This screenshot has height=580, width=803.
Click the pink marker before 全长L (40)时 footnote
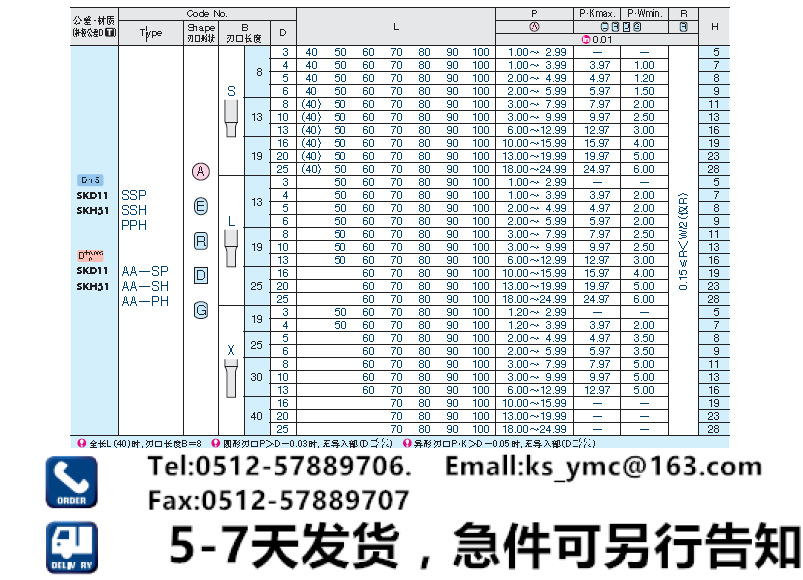coord(81,443)
